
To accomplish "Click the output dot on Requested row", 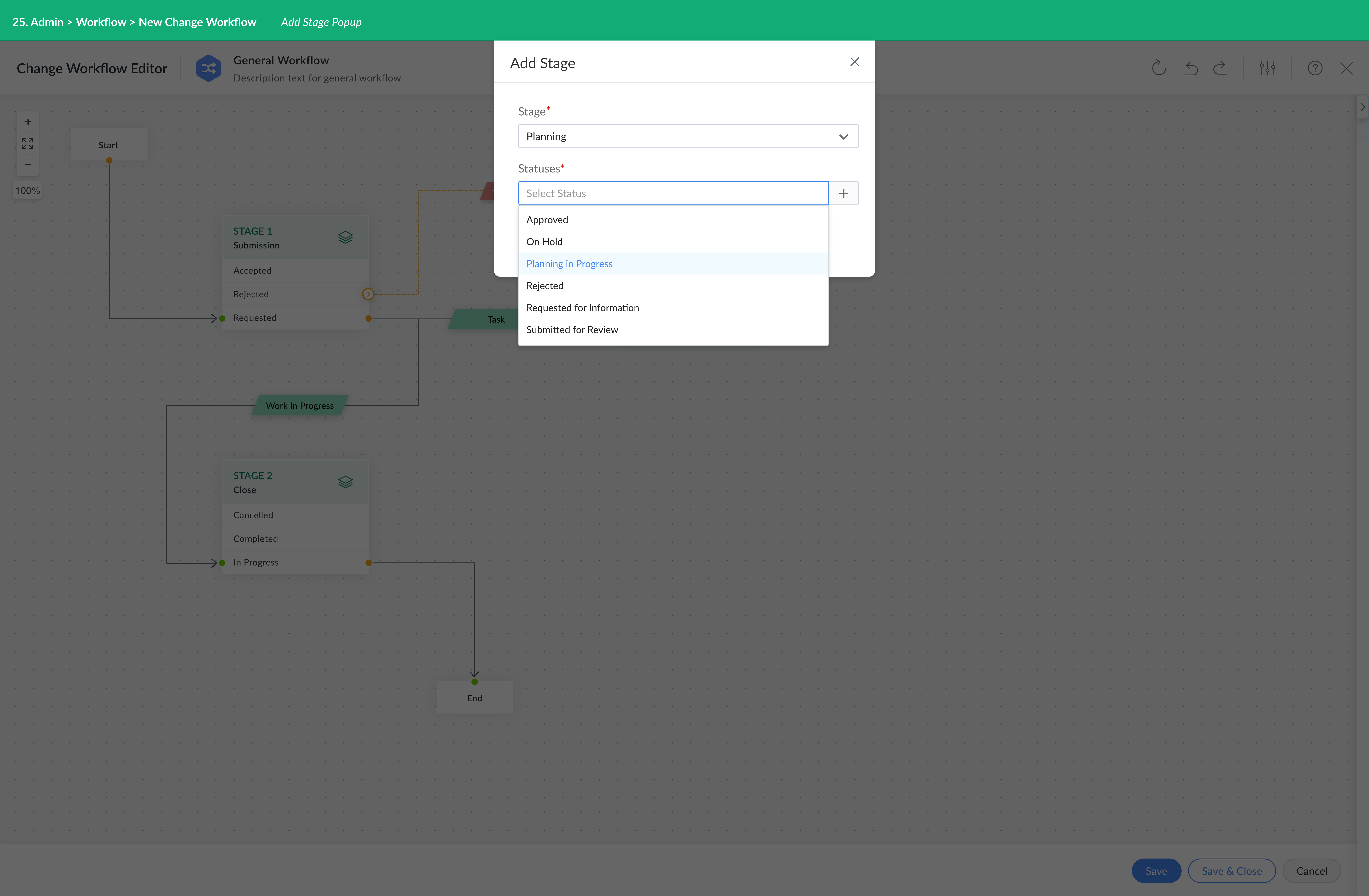I will pos(369,319).
